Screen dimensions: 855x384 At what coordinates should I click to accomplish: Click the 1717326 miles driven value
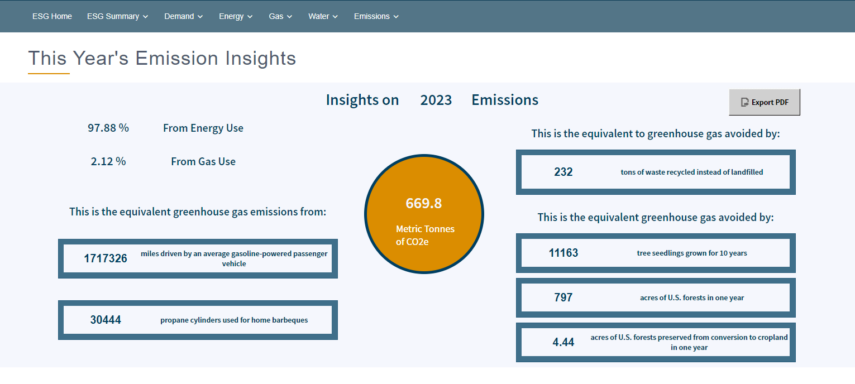click(x=105, y=259)
